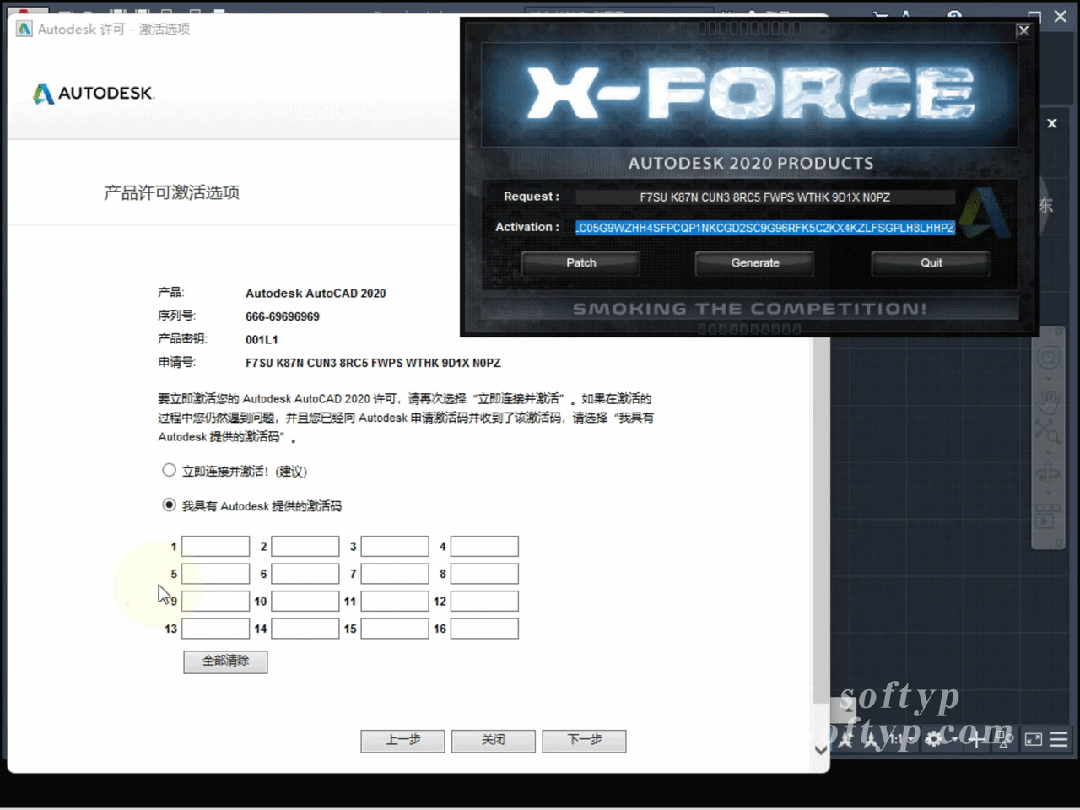Click the 关闭 button in the license dialog
The width and height of the screenshot is (1080, 810).
pyautogui.click(x=493, y=741)
